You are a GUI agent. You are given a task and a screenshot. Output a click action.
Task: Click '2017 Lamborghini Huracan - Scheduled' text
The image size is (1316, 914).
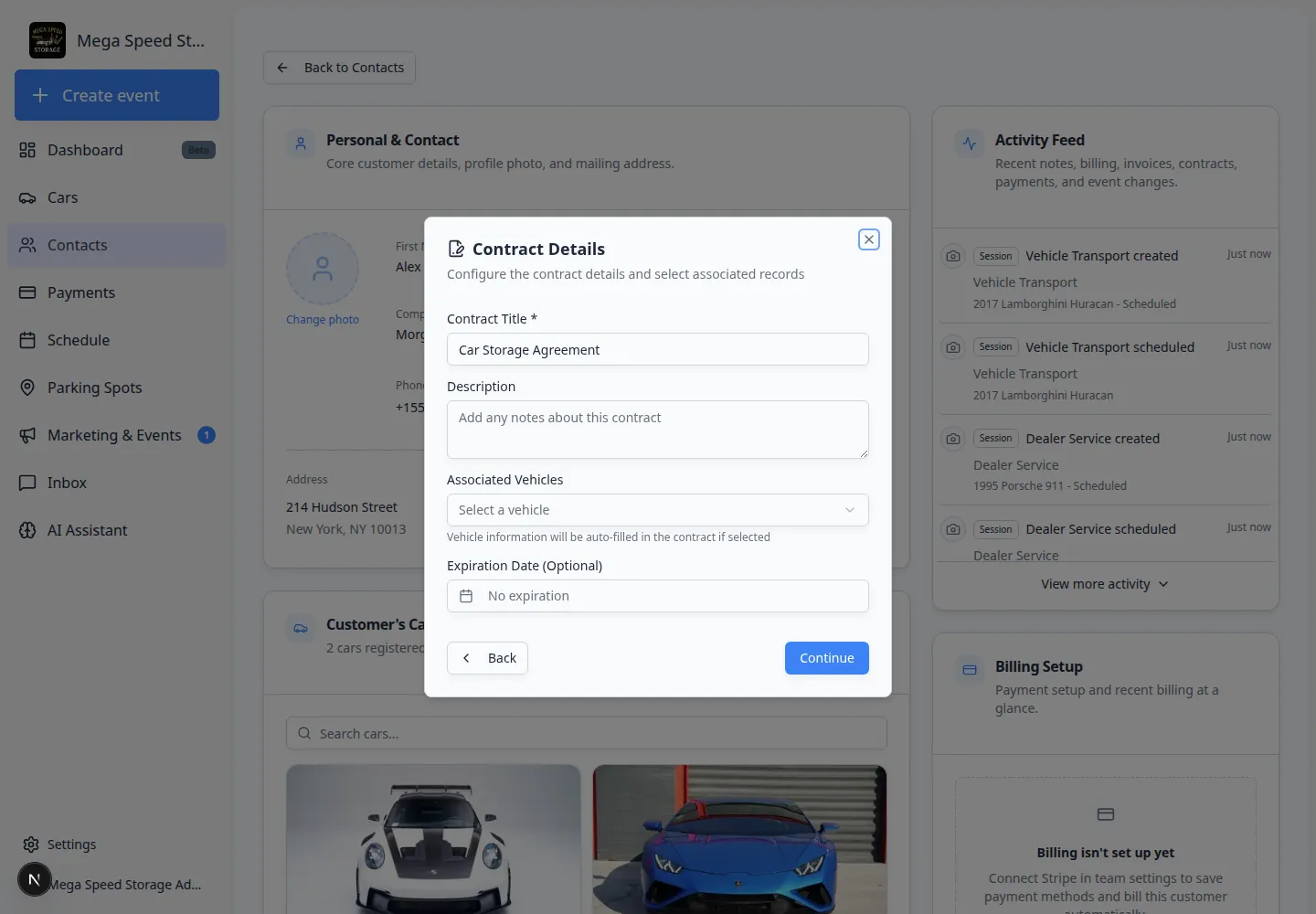point(1075,303)
